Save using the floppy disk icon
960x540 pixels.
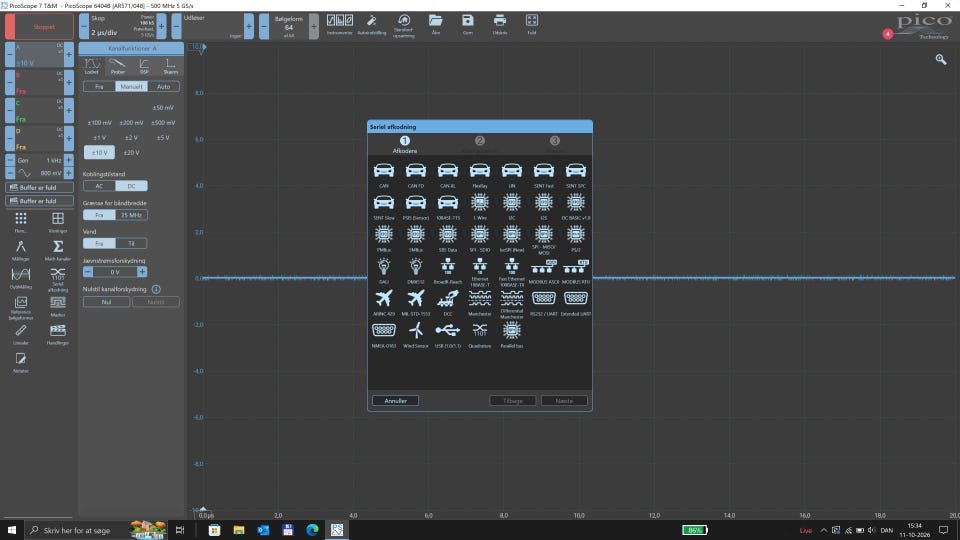[x=468, y=24]
